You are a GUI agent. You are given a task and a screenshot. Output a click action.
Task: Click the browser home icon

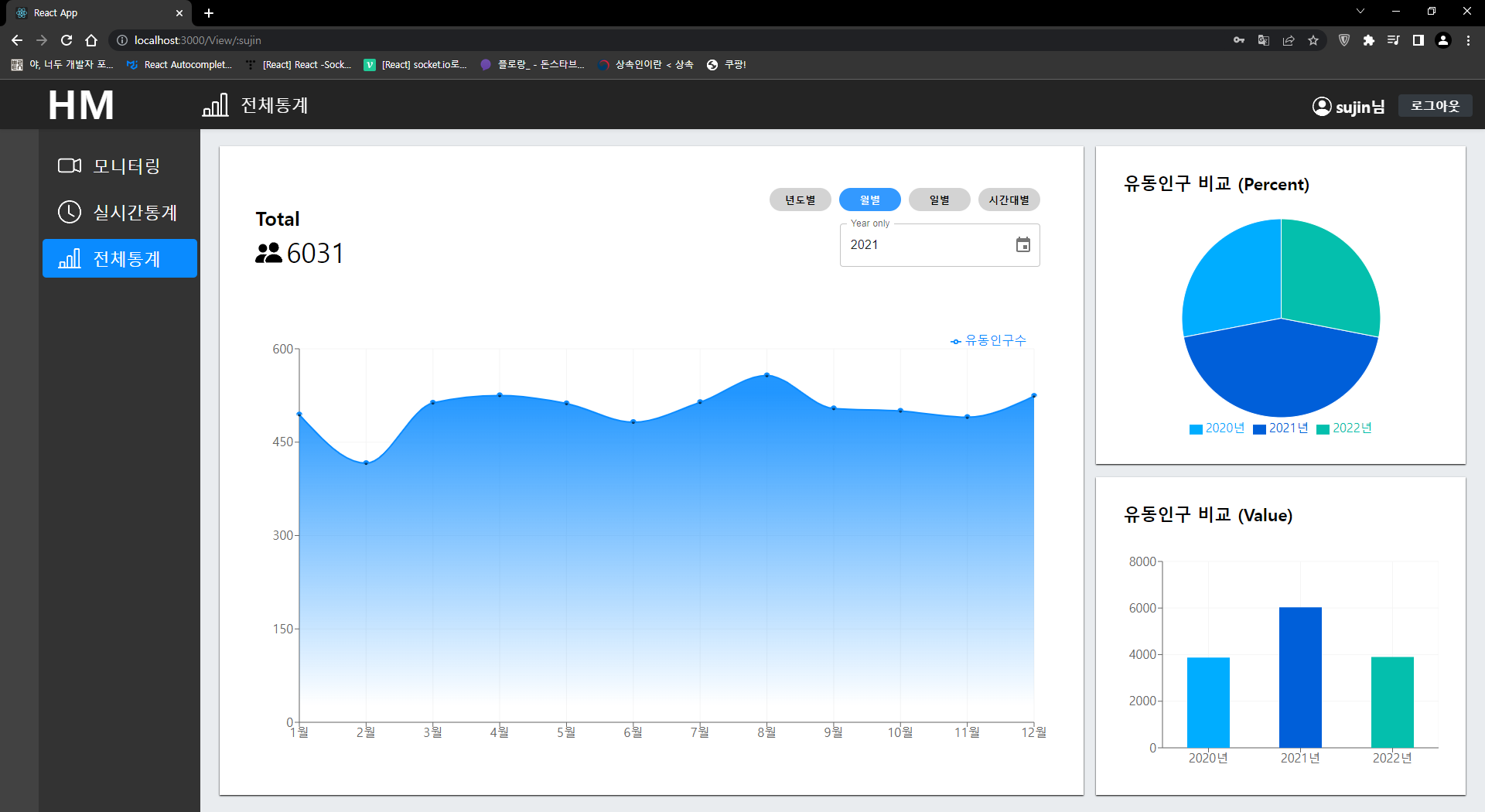[x=91, y=40]
